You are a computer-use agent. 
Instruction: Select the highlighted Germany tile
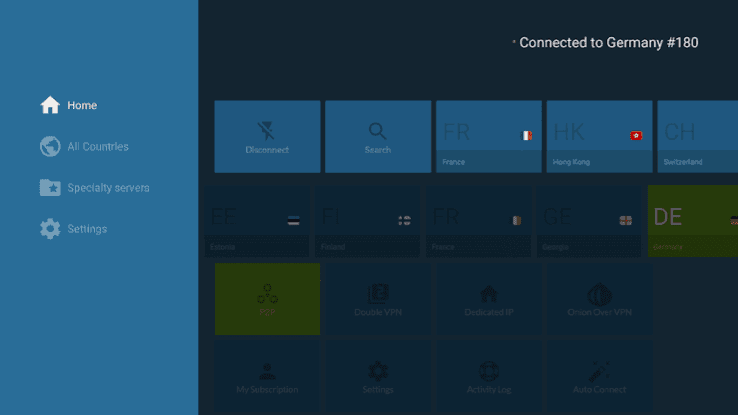(x=692, y=222)
